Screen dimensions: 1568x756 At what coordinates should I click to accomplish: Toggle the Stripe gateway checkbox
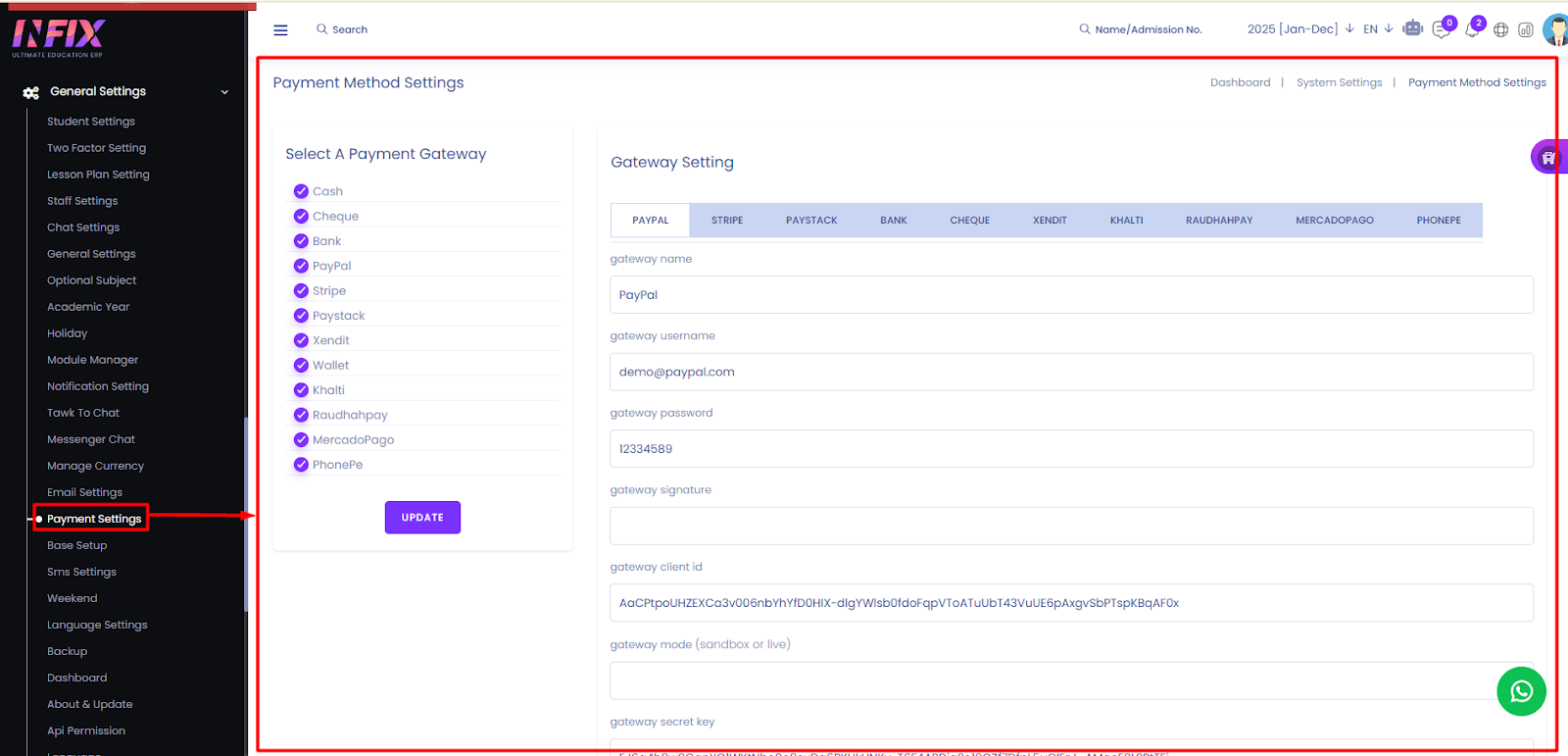click(301, 290)
